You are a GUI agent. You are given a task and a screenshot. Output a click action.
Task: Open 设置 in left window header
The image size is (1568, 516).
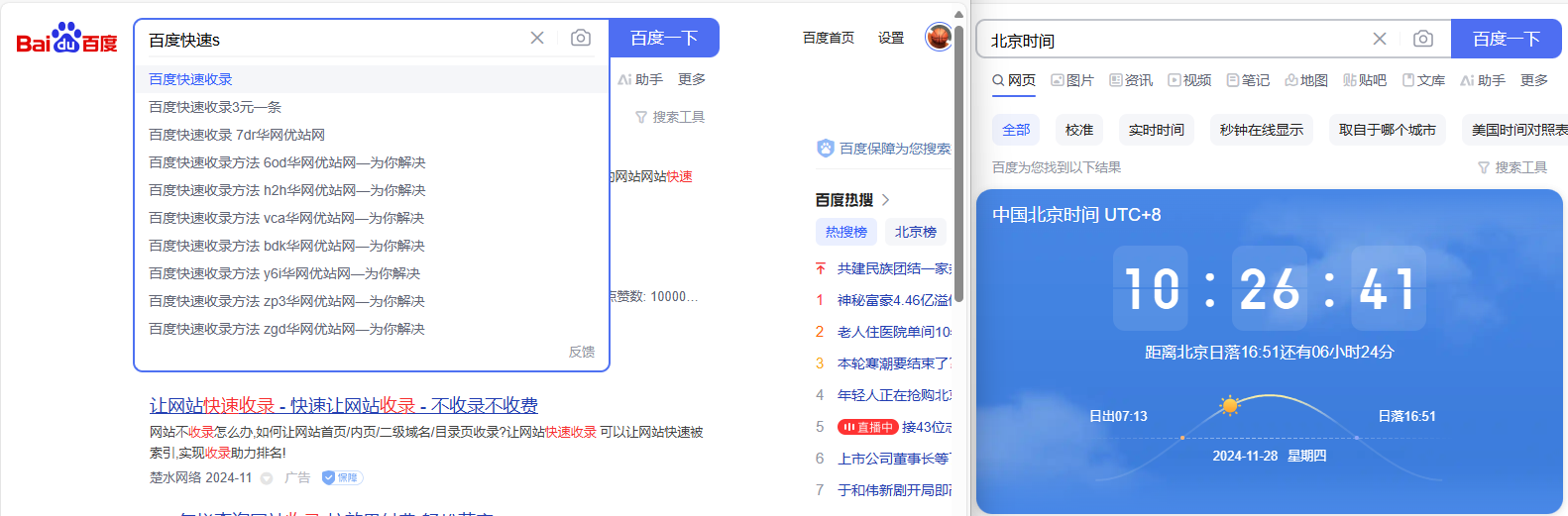coord(891,38)
